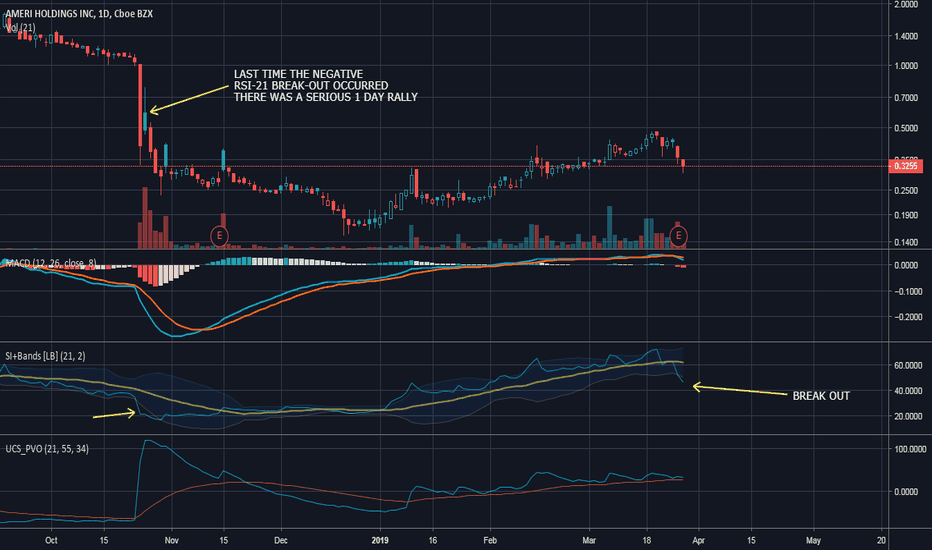Click the 0.2500 price axis label
The image size is (932, 550).
906,190
